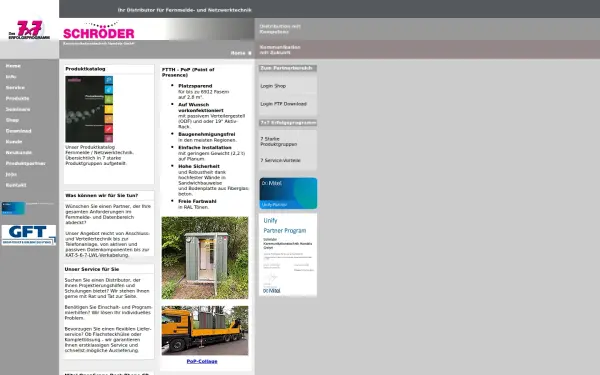Viewport: 600px width, 375px height.
Task: Open Shop in left navigation
Action: [x=12, y=120]
